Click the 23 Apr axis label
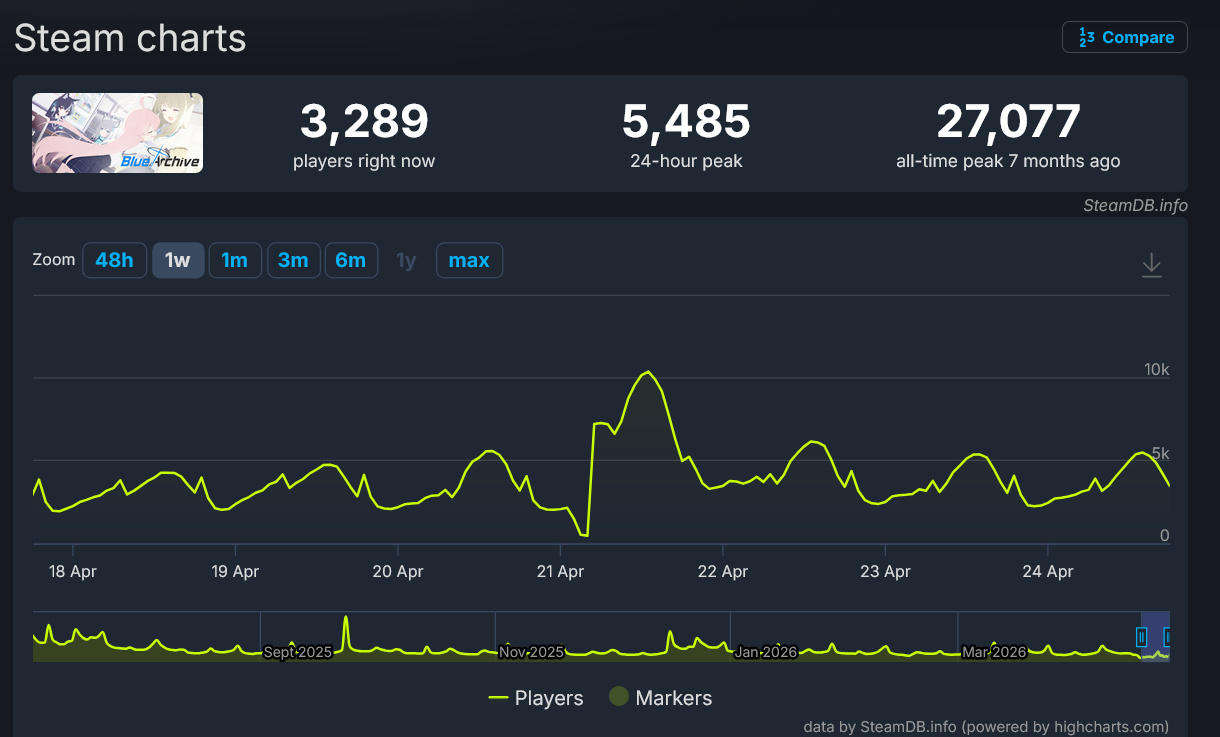The height and width of the screenshot is (737, 1220). pos(885,572)
